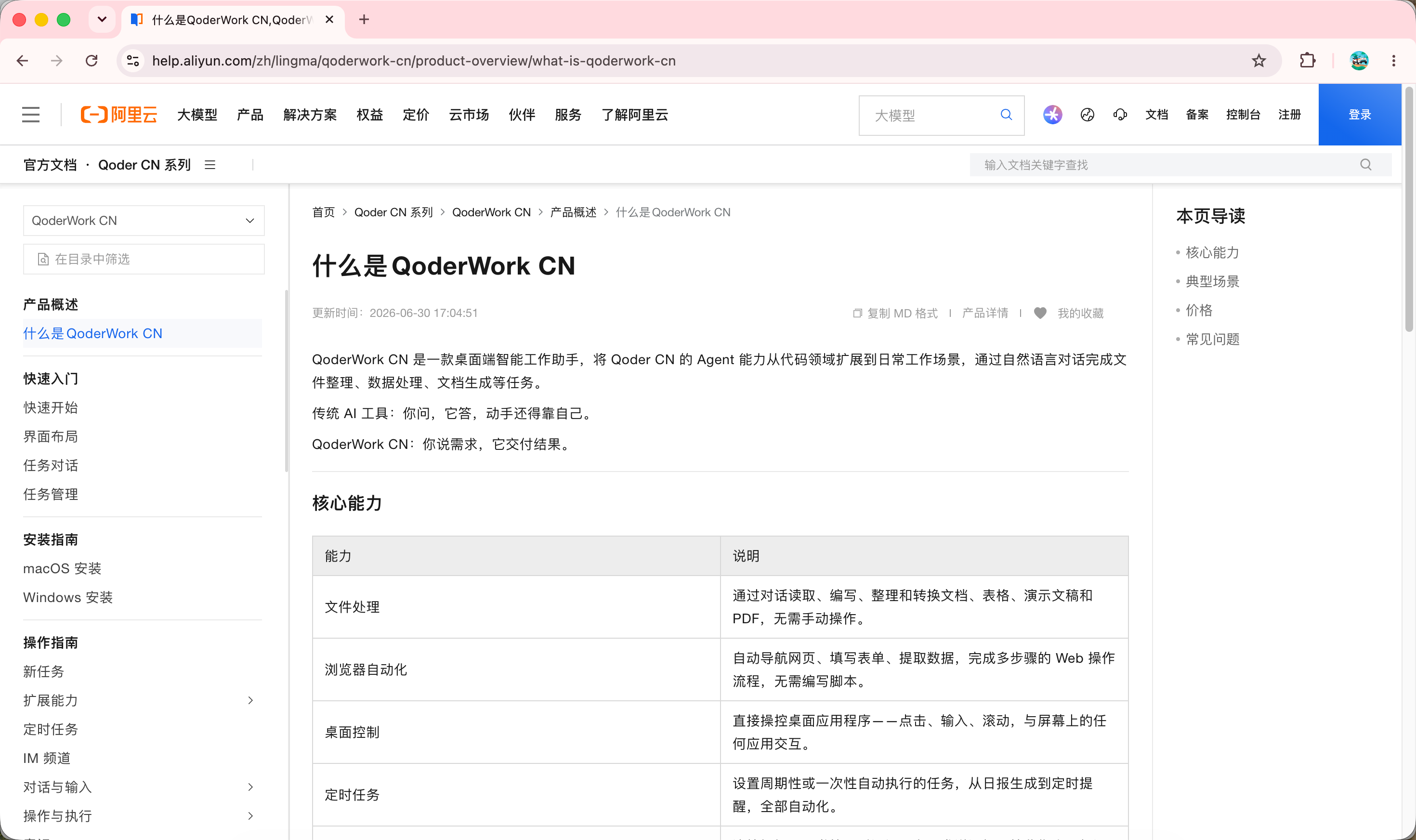Open the 了解阿里云 navigation menu
The image size is (1416, 840).
click(x=635, y=115)
